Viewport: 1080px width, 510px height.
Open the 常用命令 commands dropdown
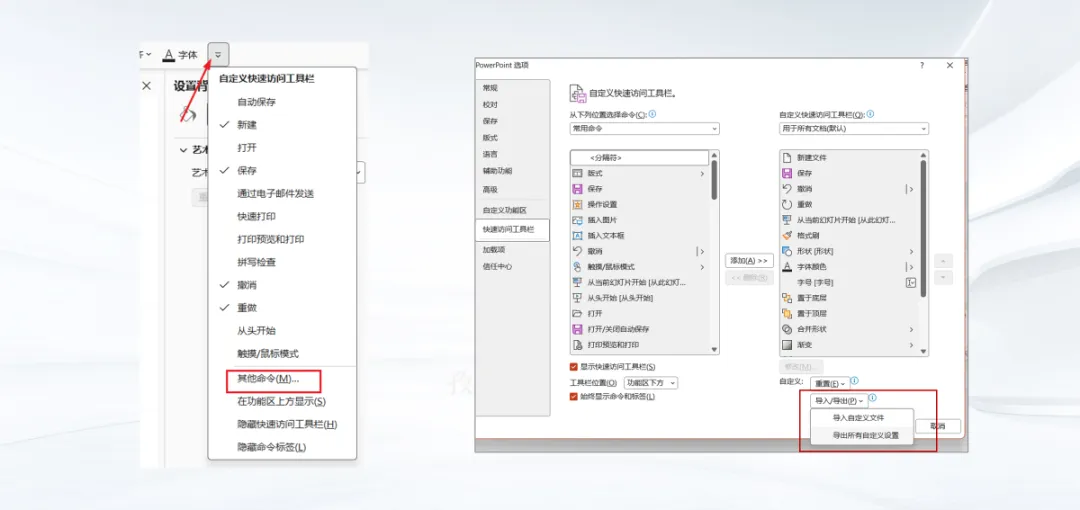click(x=645, y=128)
